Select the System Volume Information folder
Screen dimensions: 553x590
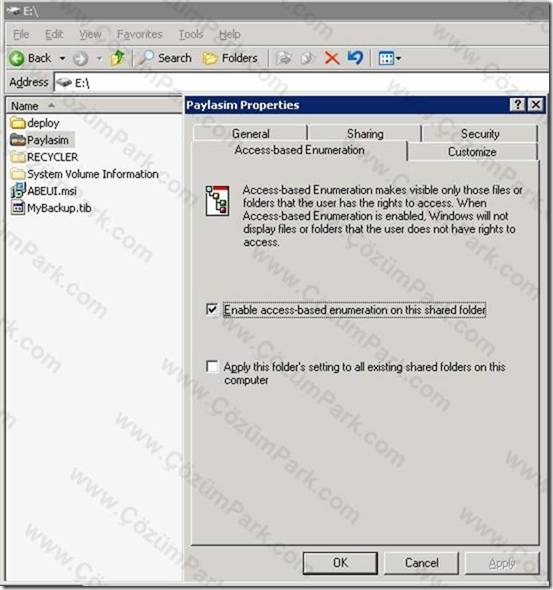85,174
